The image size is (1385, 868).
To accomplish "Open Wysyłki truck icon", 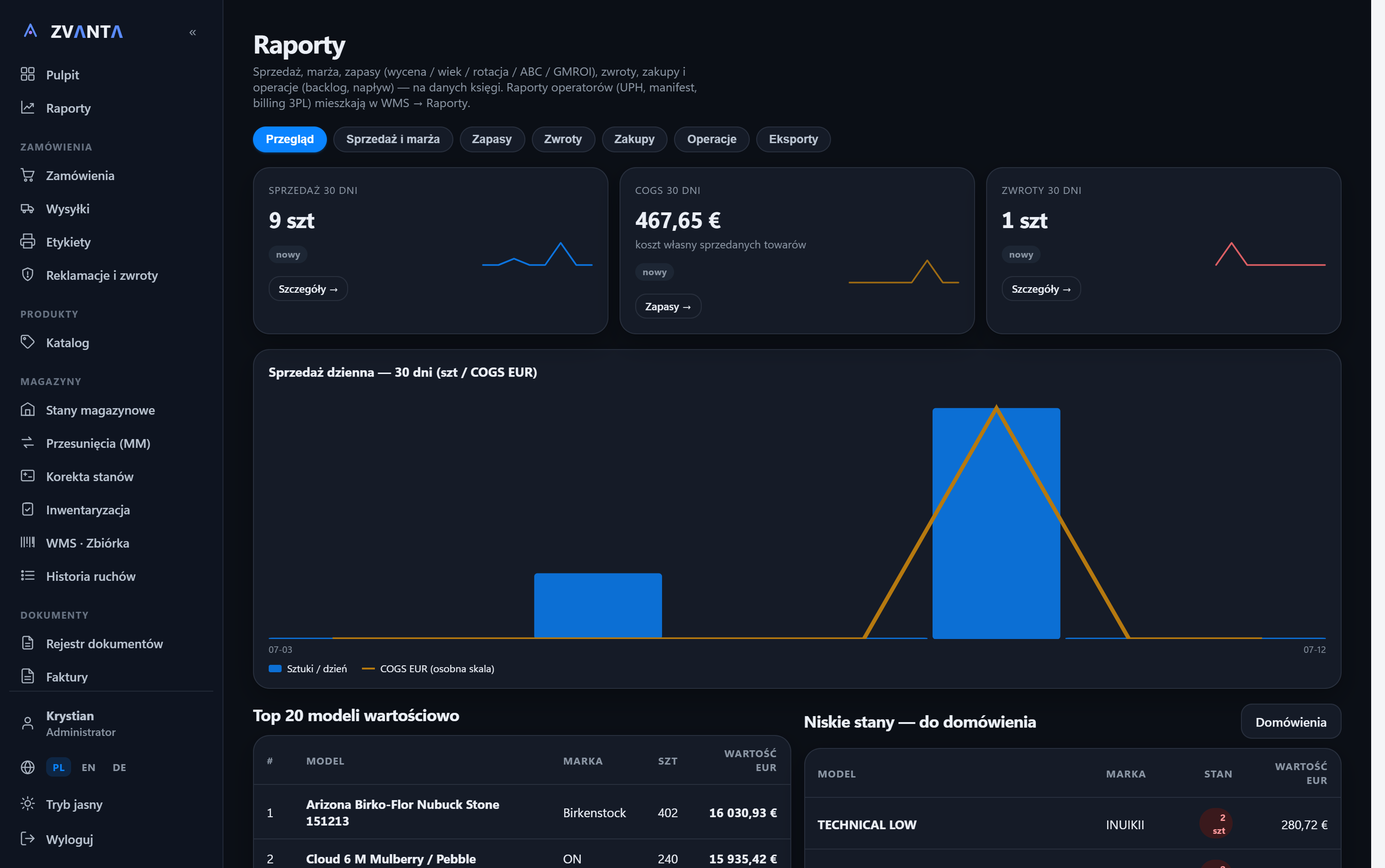I will point(28,208).
